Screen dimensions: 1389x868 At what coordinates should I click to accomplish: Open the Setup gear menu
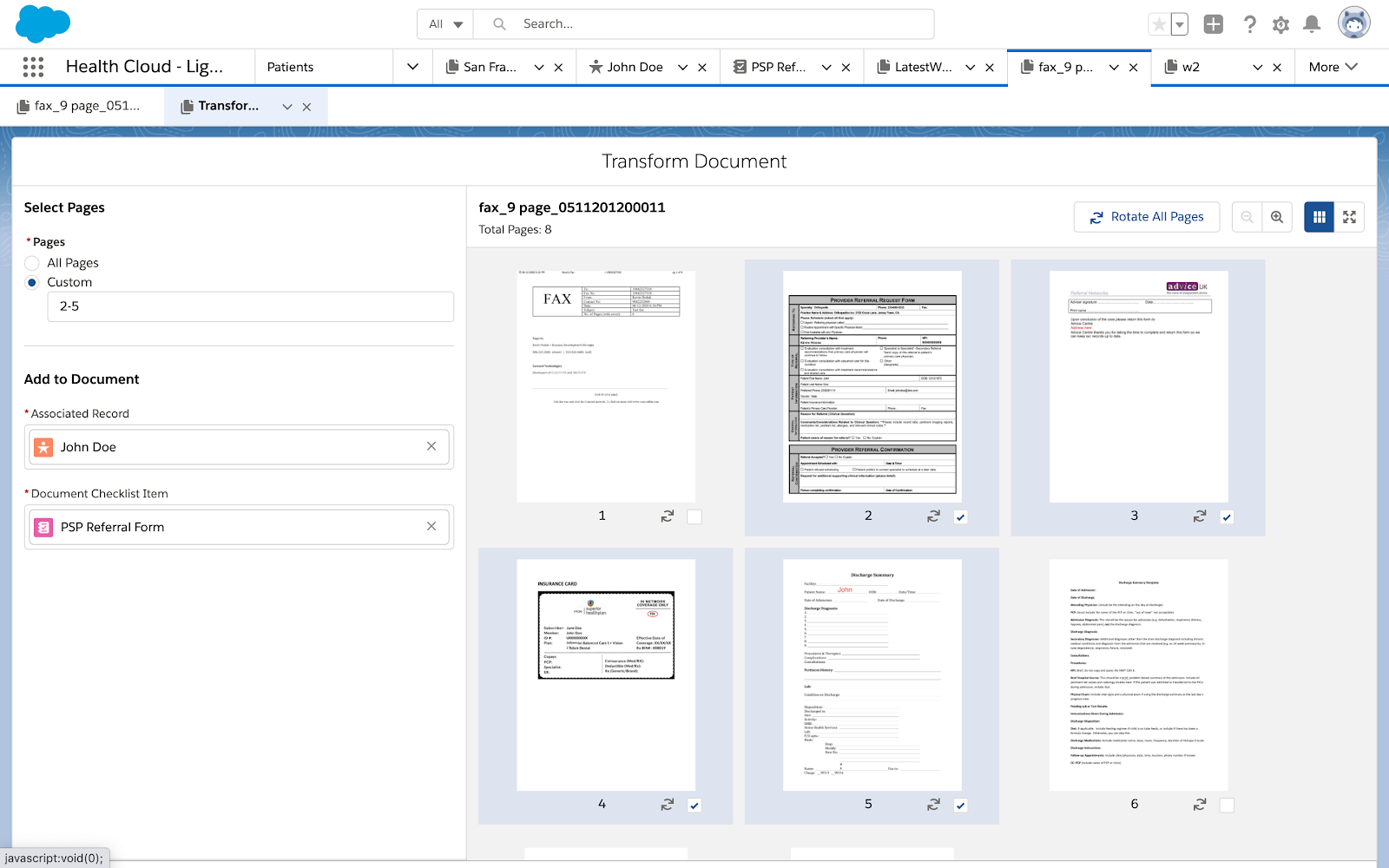pyautogui.click(x=1280, y=24)
